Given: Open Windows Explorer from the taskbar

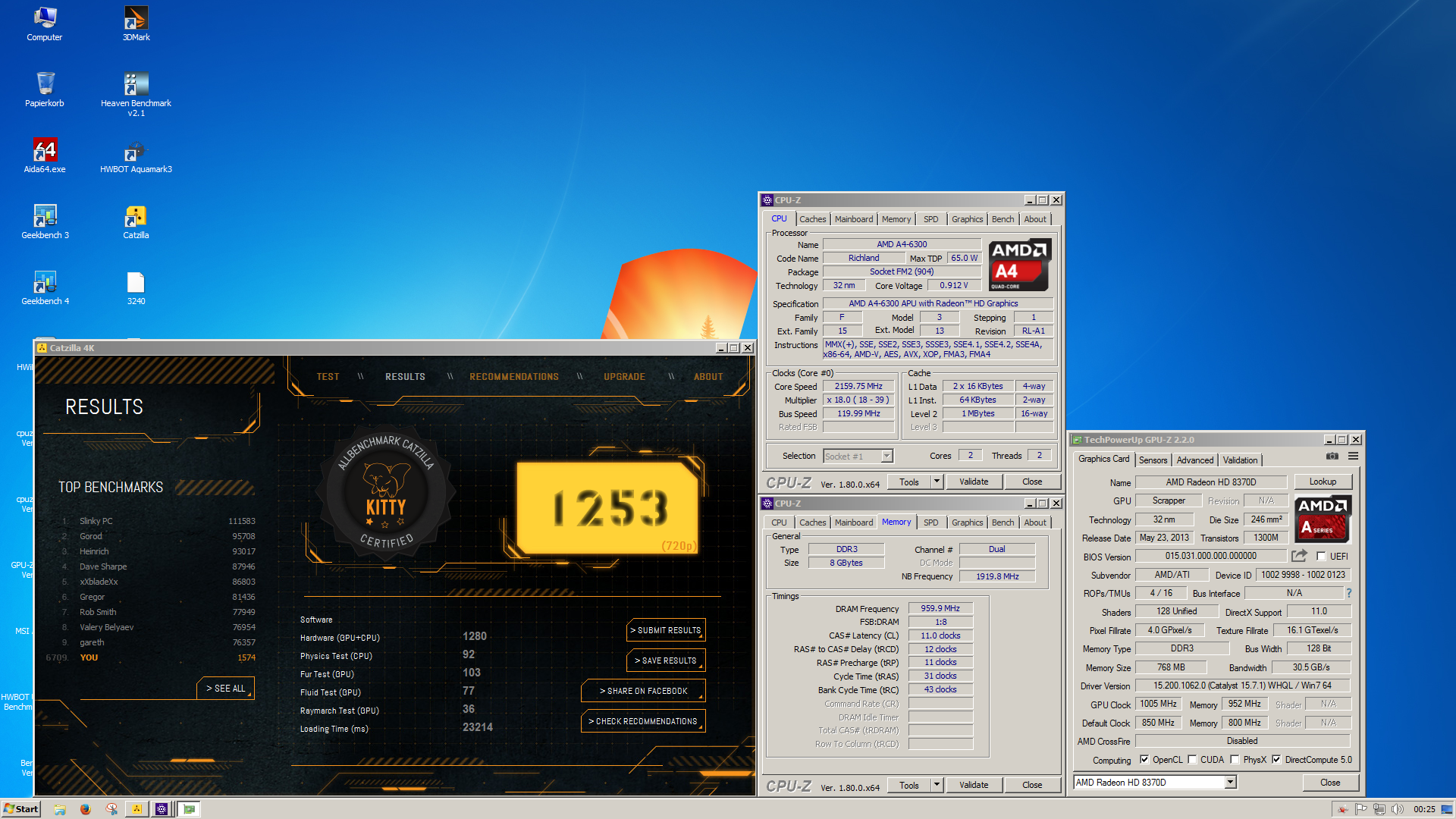Looking at the screenshot, I should pyautogui.click(x=60, y=809).
